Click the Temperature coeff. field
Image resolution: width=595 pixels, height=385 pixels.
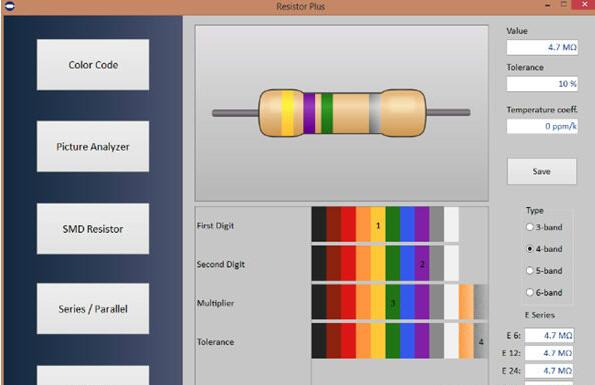pos(542,126)
